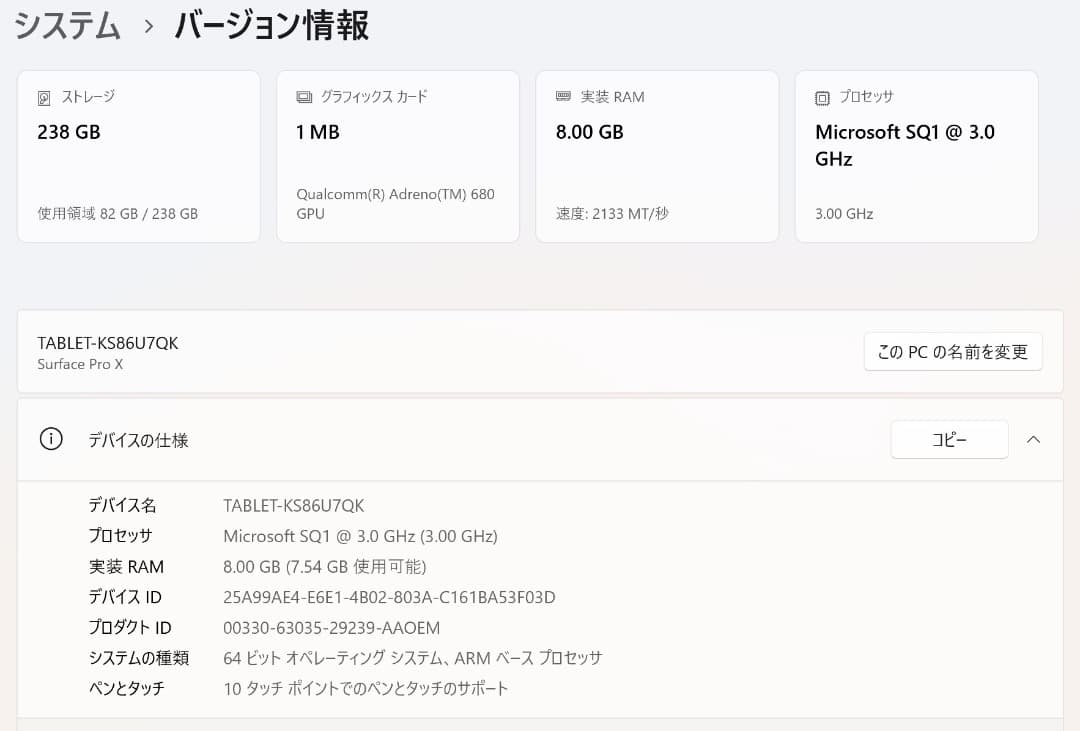1080x731 pixels.
Task: Click the Surface Pro X label
Action: 80,364
